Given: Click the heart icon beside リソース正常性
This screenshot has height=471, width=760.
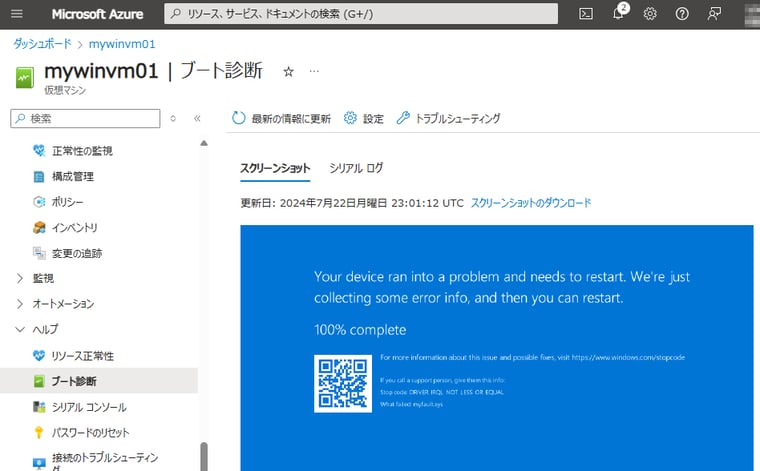Looking at the screenshot, I should click(39, 356).
